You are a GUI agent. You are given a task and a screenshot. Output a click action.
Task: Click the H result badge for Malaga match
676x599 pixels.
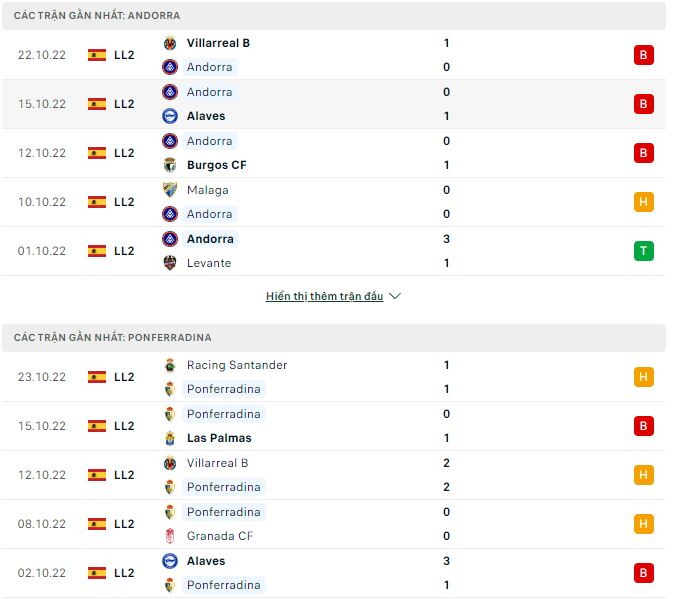pyautogui.click(x=643, y=202)
